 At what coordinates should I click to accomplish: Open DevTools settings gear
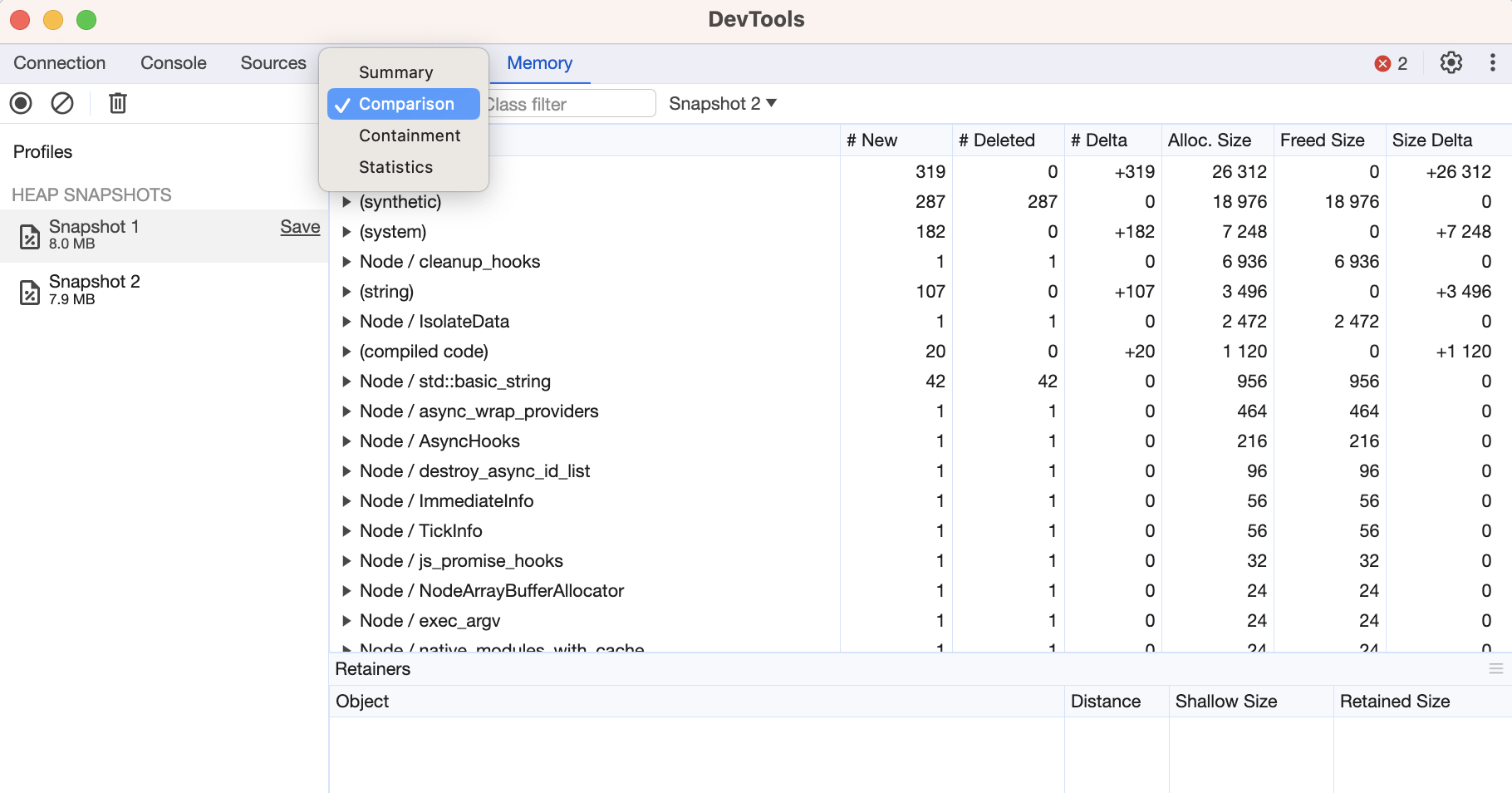1451,63
